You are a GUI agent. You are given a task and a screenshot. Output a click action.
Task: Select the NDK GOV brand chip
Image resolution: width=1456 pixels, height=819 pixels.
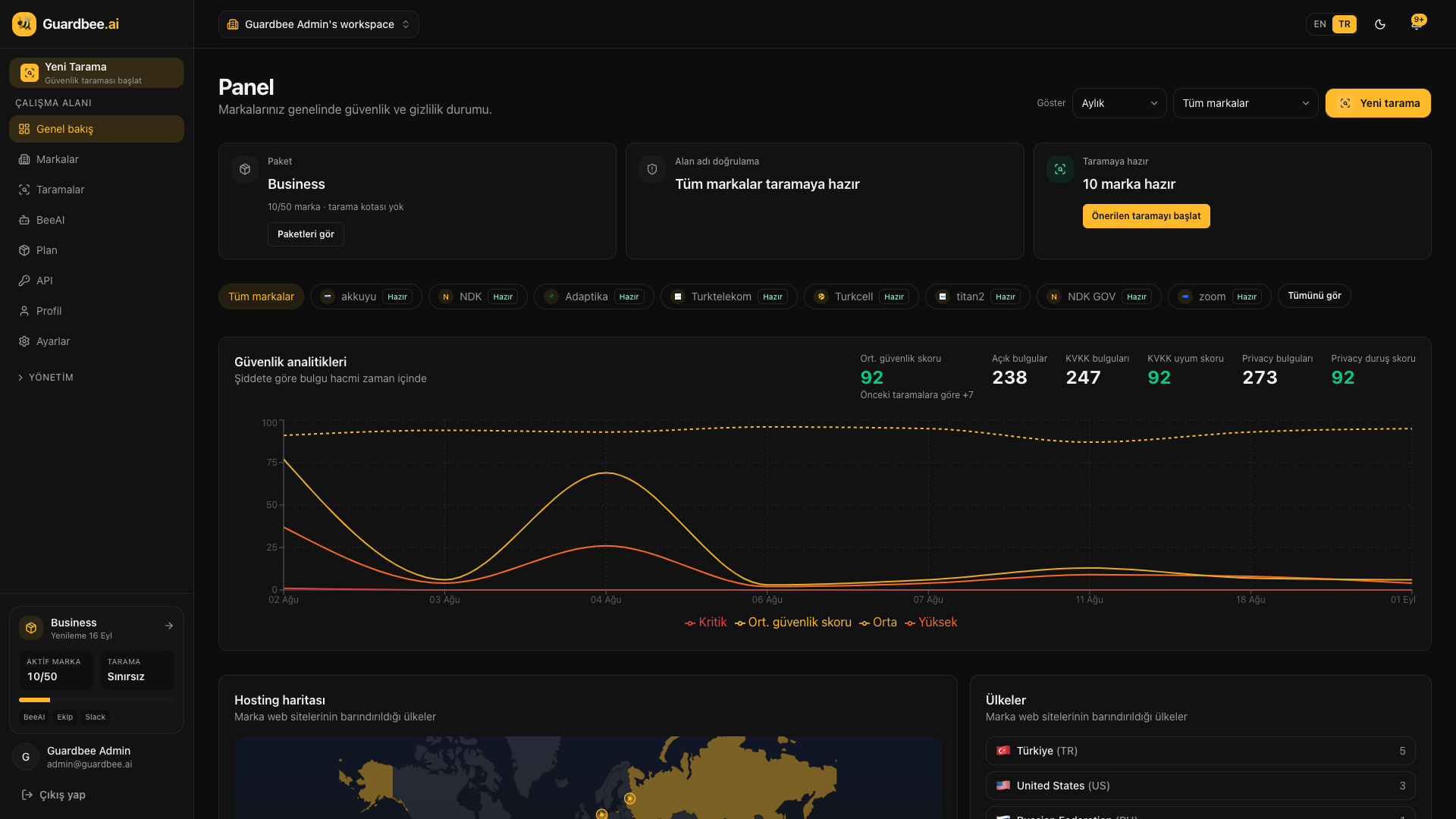point(1099,297)
